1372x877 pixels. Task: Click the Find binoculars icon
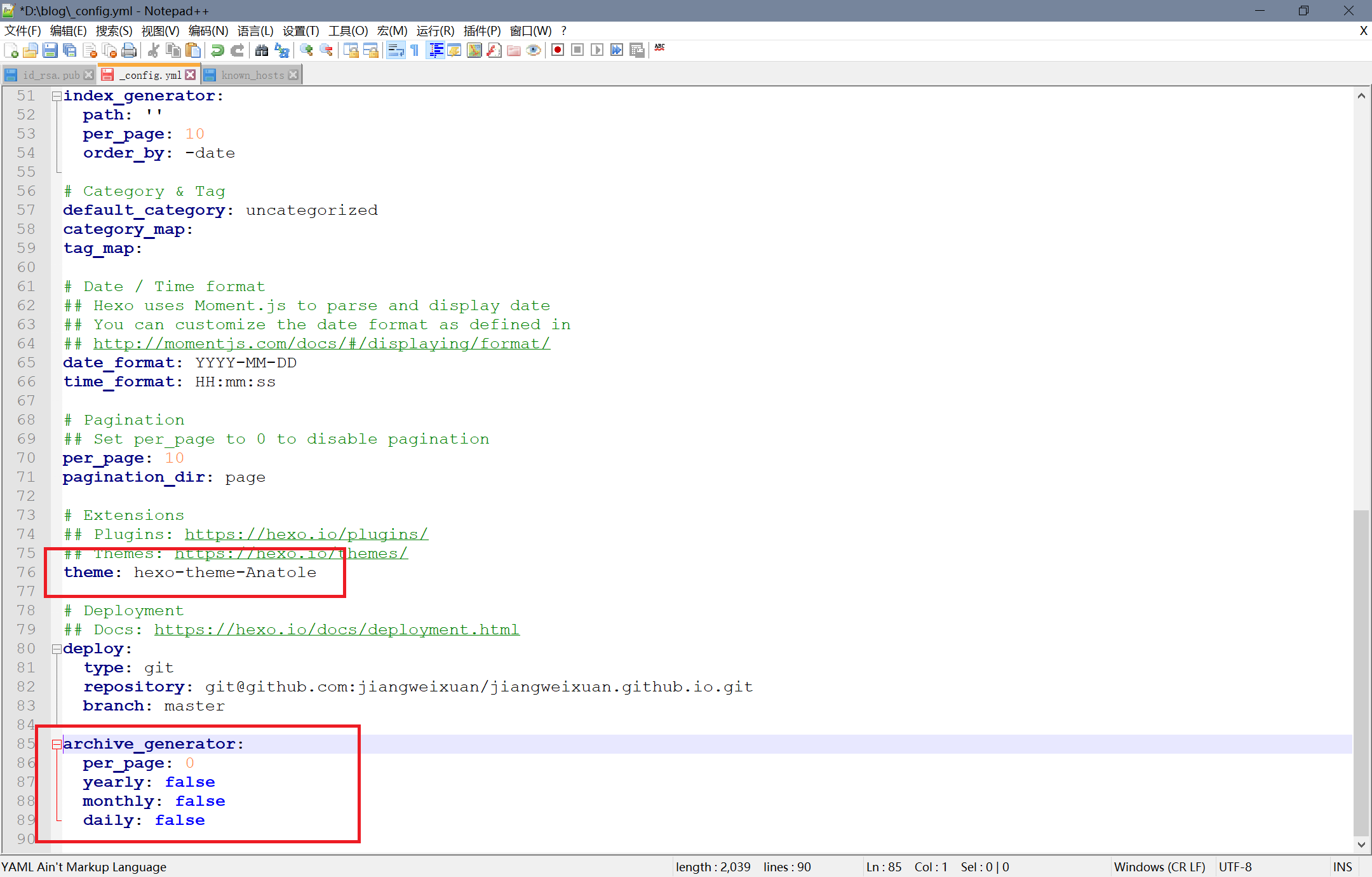click(x=261, y=50)
